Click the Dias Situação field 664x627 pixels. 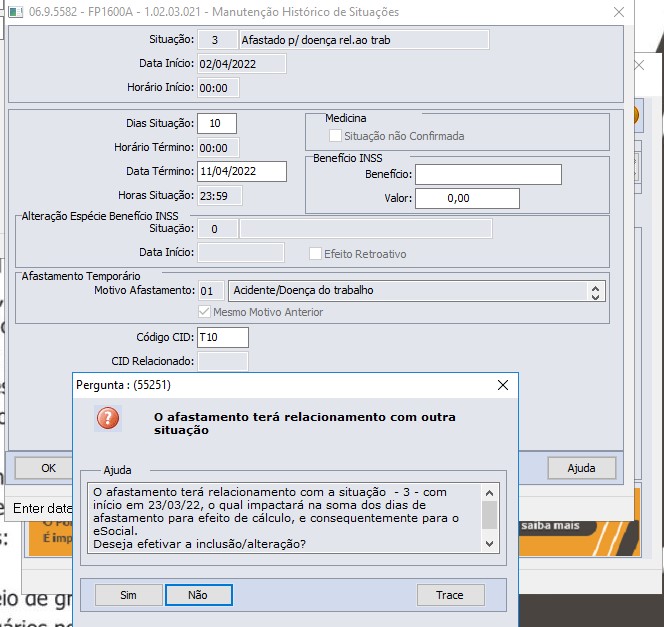217,123
